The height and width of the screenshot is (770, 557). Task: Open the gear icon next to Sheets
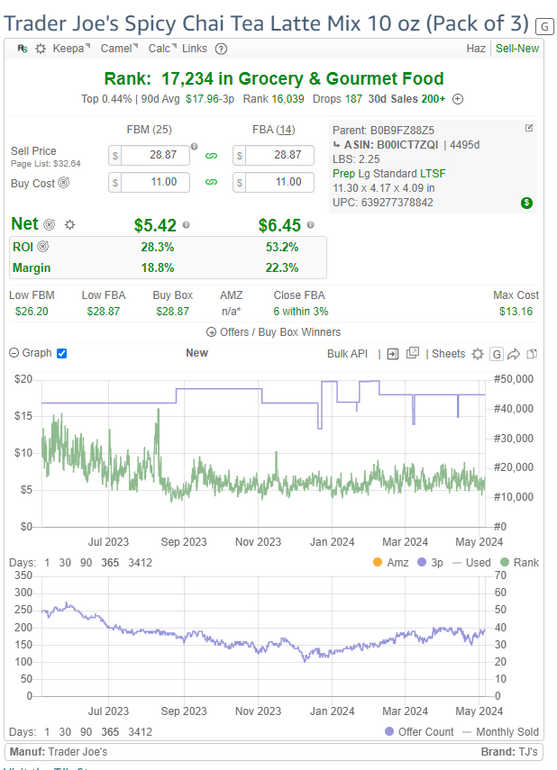point(477,354)
